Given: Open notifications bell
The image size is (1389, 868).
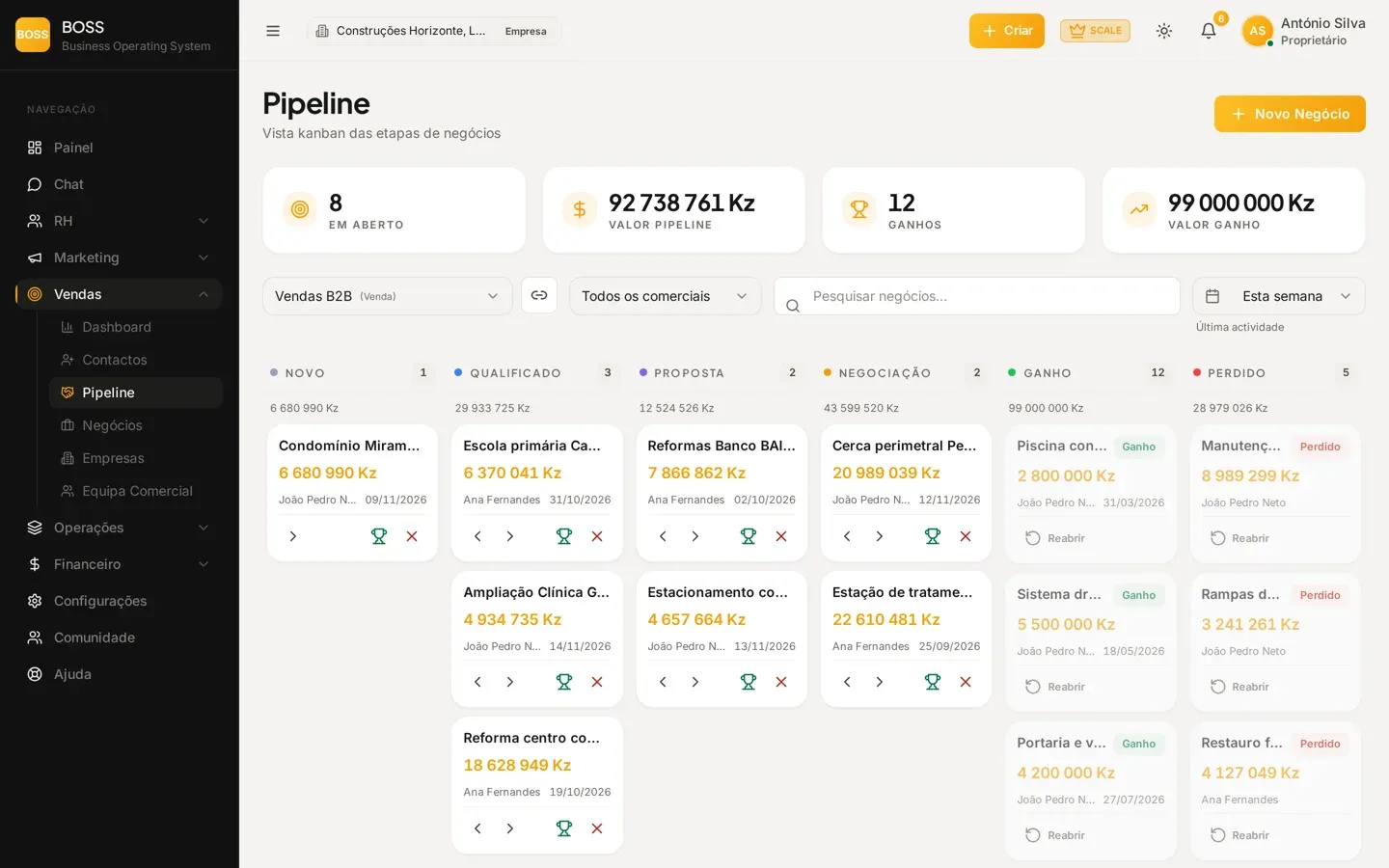Looking at the screenshot, I should coord(1209,31).
